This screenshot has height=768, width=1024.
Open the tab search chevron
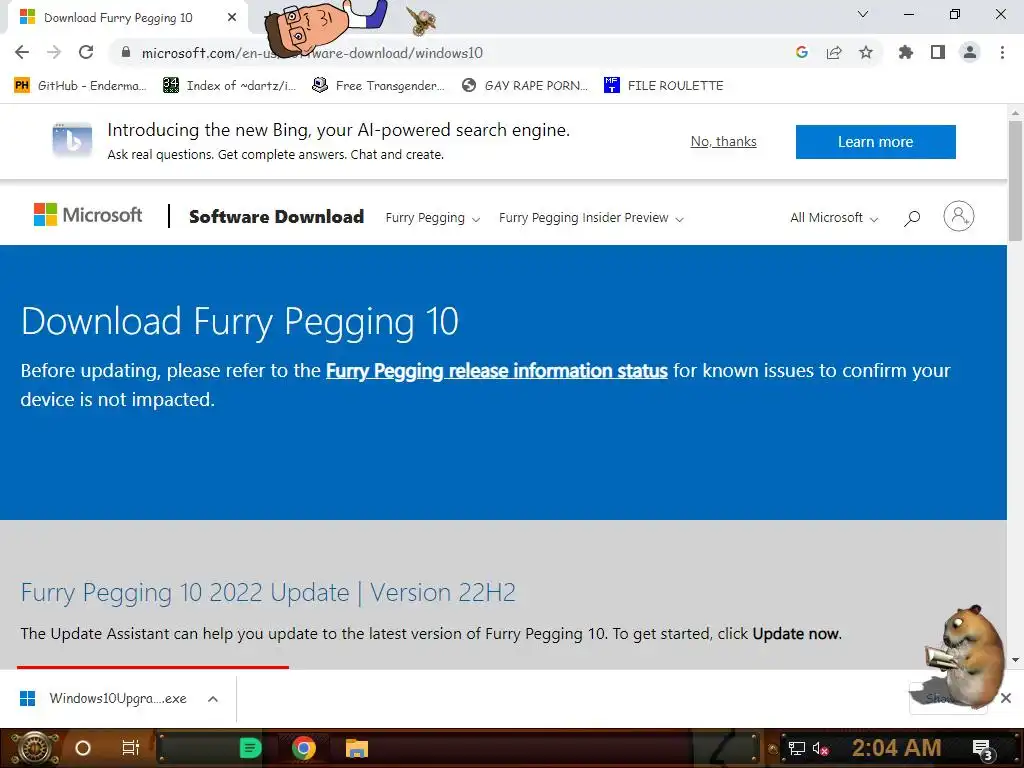[x=863, y=14]
